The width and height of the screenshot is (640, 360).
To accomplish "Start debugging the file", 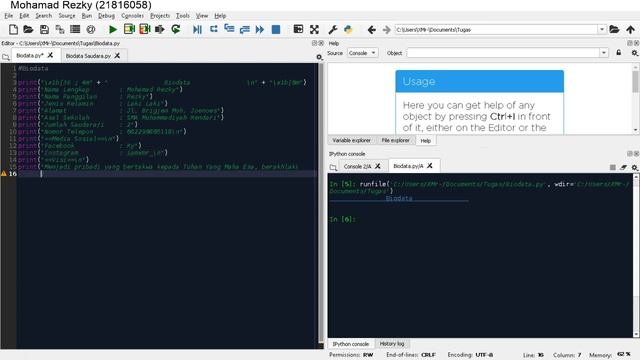I will (x=197, y=29).
